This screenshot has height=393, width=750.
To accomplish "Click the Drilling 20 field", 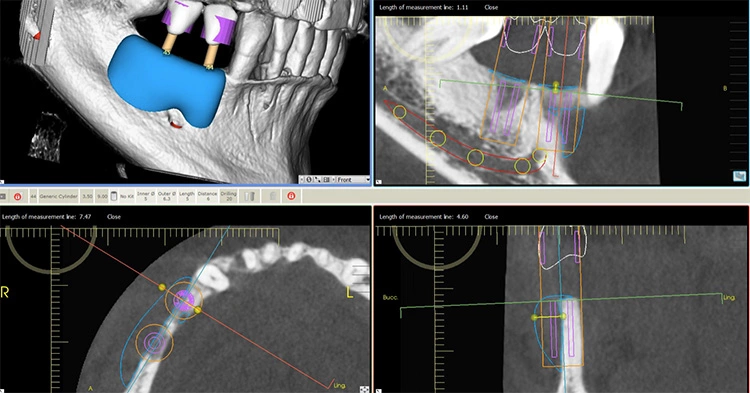I will [x=229, y=196].
